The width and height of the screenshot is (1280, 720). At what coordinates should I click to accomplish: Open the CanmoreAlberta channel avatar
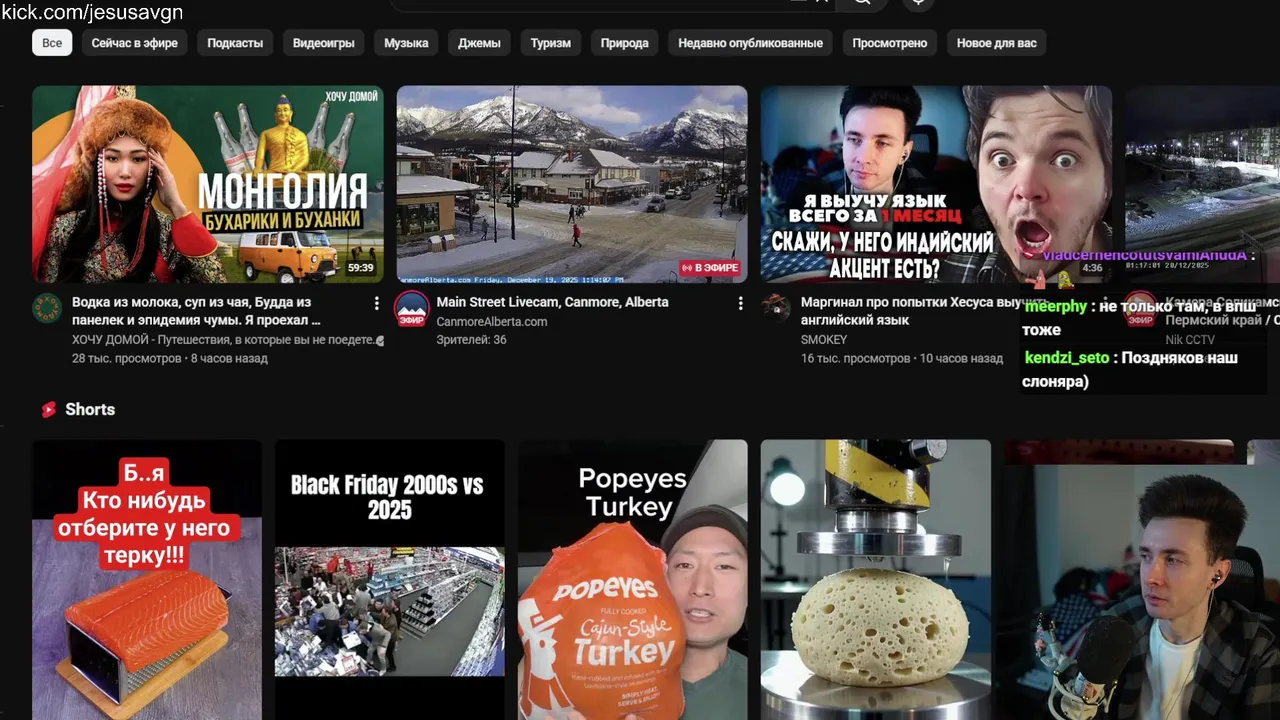(411, 309)
